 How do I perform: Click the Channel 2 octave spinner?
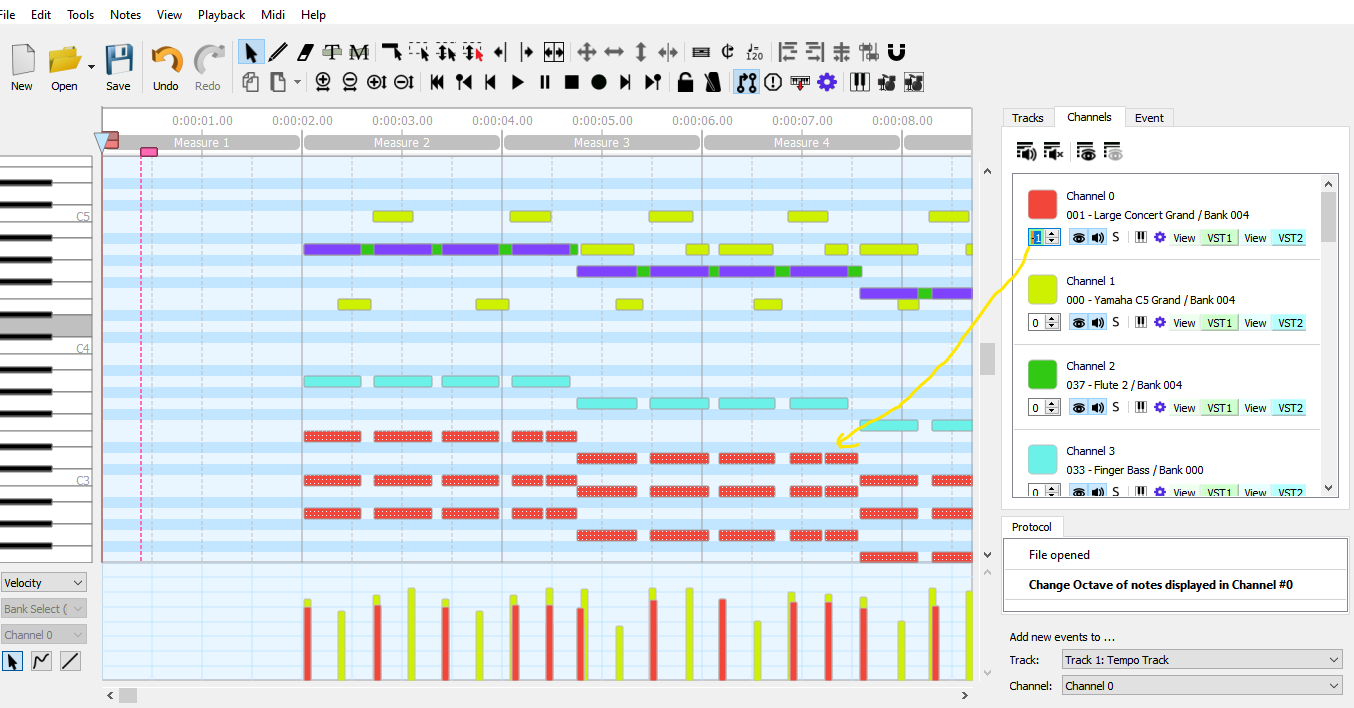tap(1044, 408)
